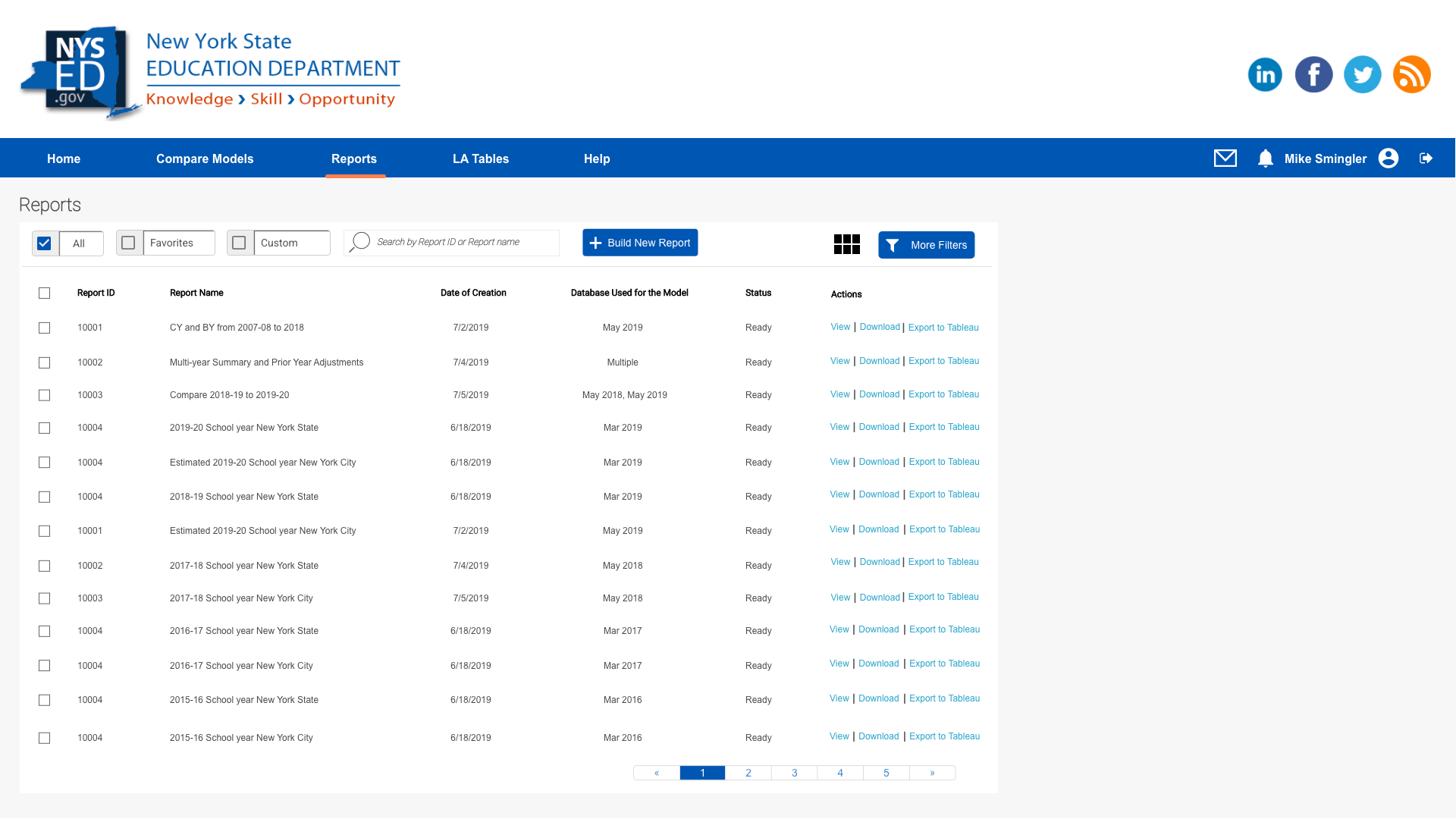Open the mail envelope icon

(1225, 158)
